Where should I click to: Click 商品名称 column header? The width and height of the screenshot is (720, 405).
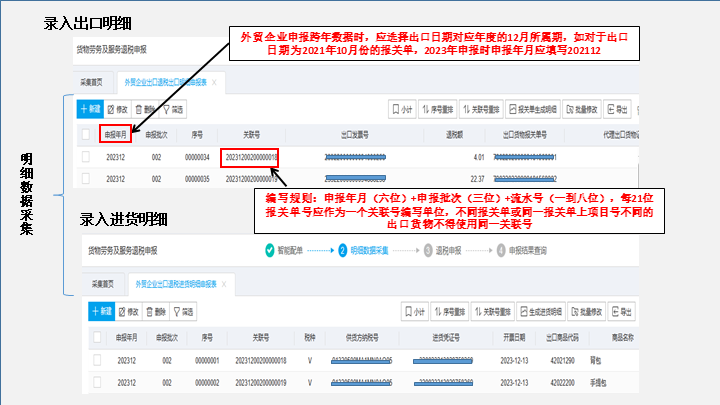(x=622, y=338)
